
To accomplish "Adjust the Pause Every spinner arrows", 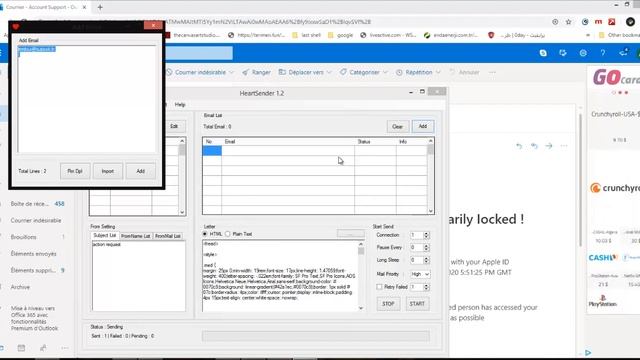I will point(427,247).
